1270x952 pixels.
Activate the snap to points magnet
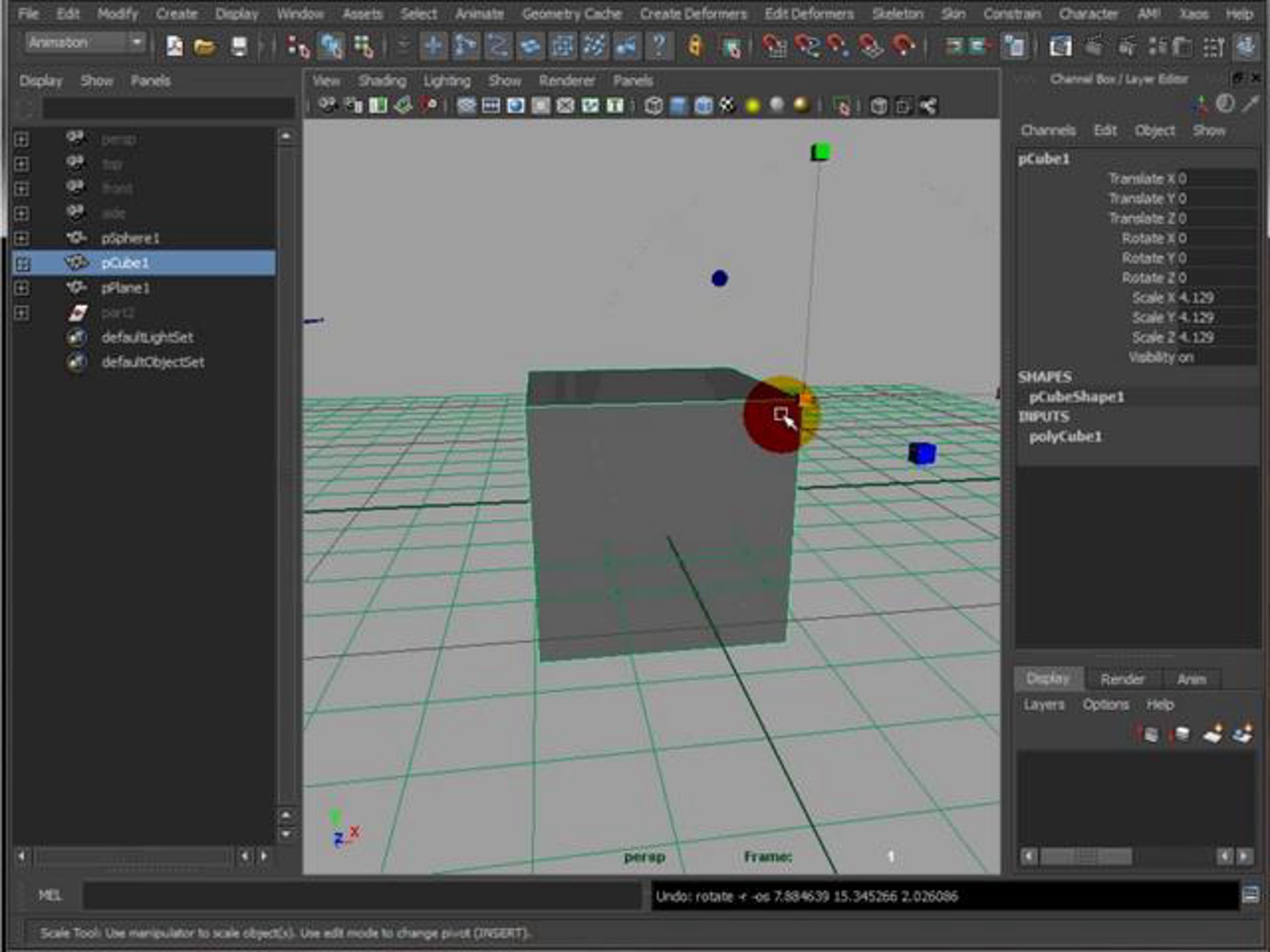839,46
